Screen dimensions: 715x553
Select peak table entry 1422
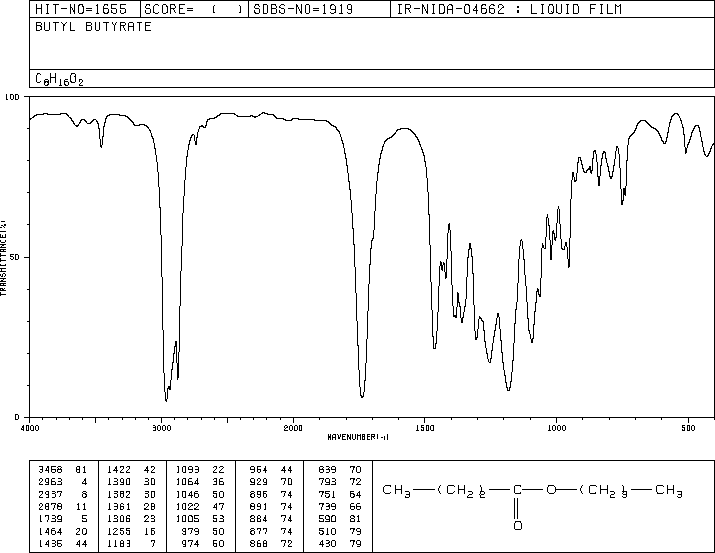[131, 470]
